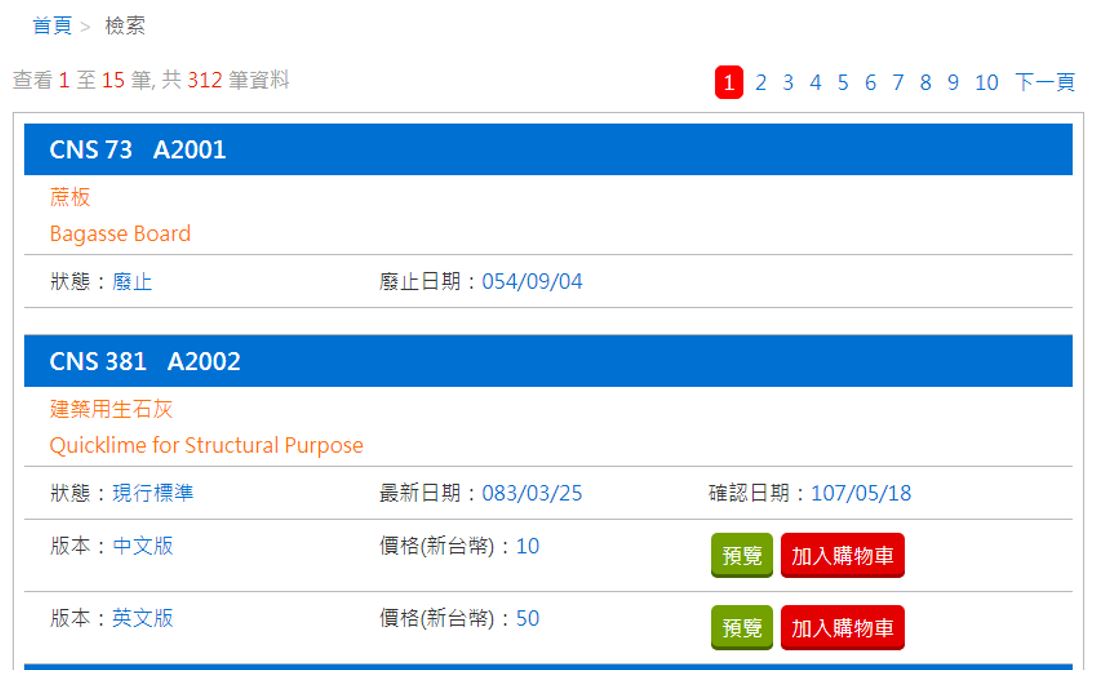
Task: Click the 中文版 version label
Action: coord(143,546)
